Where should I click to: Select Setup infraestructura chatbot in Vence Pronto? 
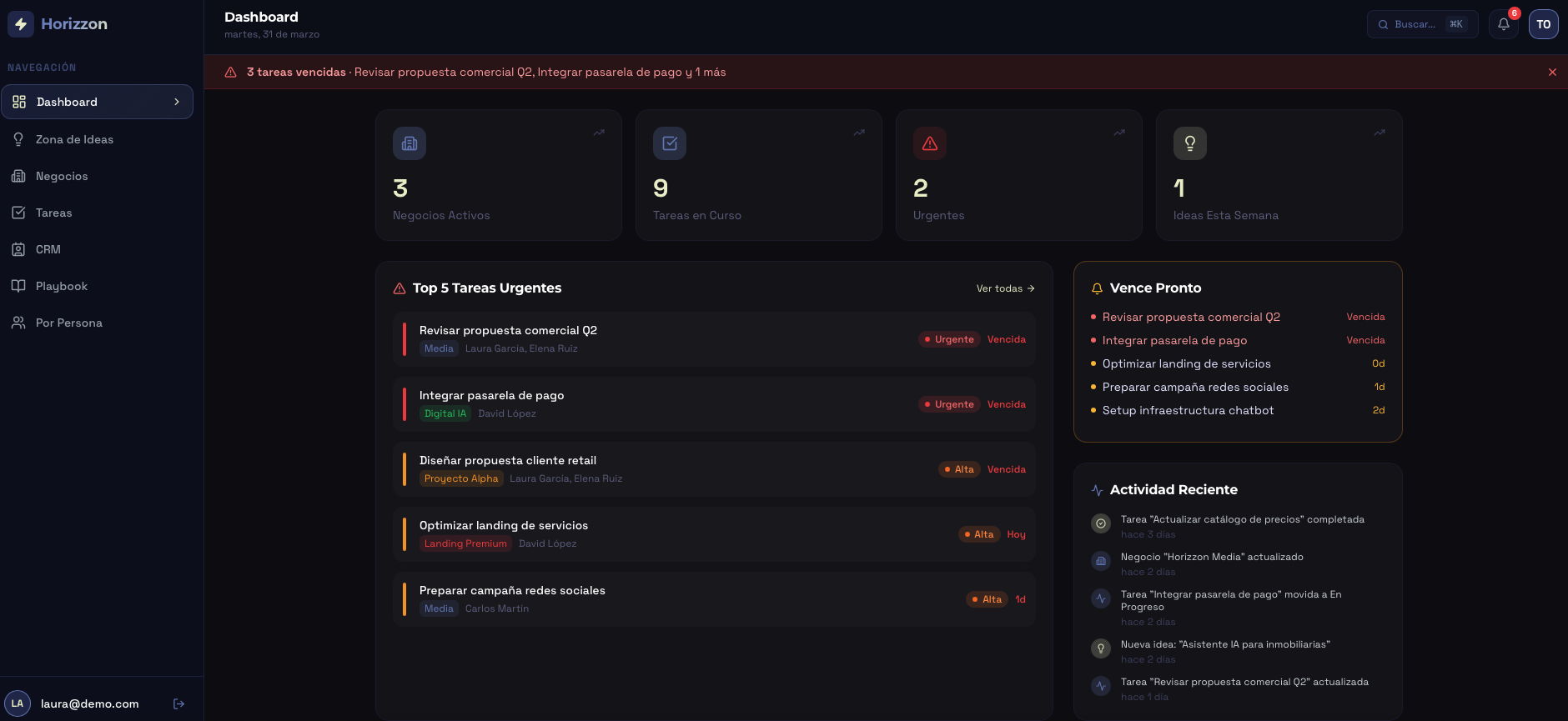[x=1188, y=410]
